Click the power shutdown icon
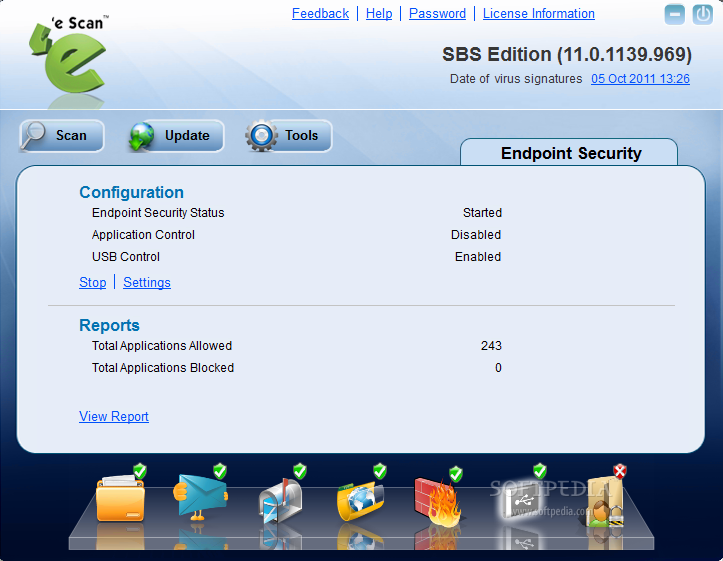This screenshot has width=723, height=561. pyautogui.click(x=703, y=15)
